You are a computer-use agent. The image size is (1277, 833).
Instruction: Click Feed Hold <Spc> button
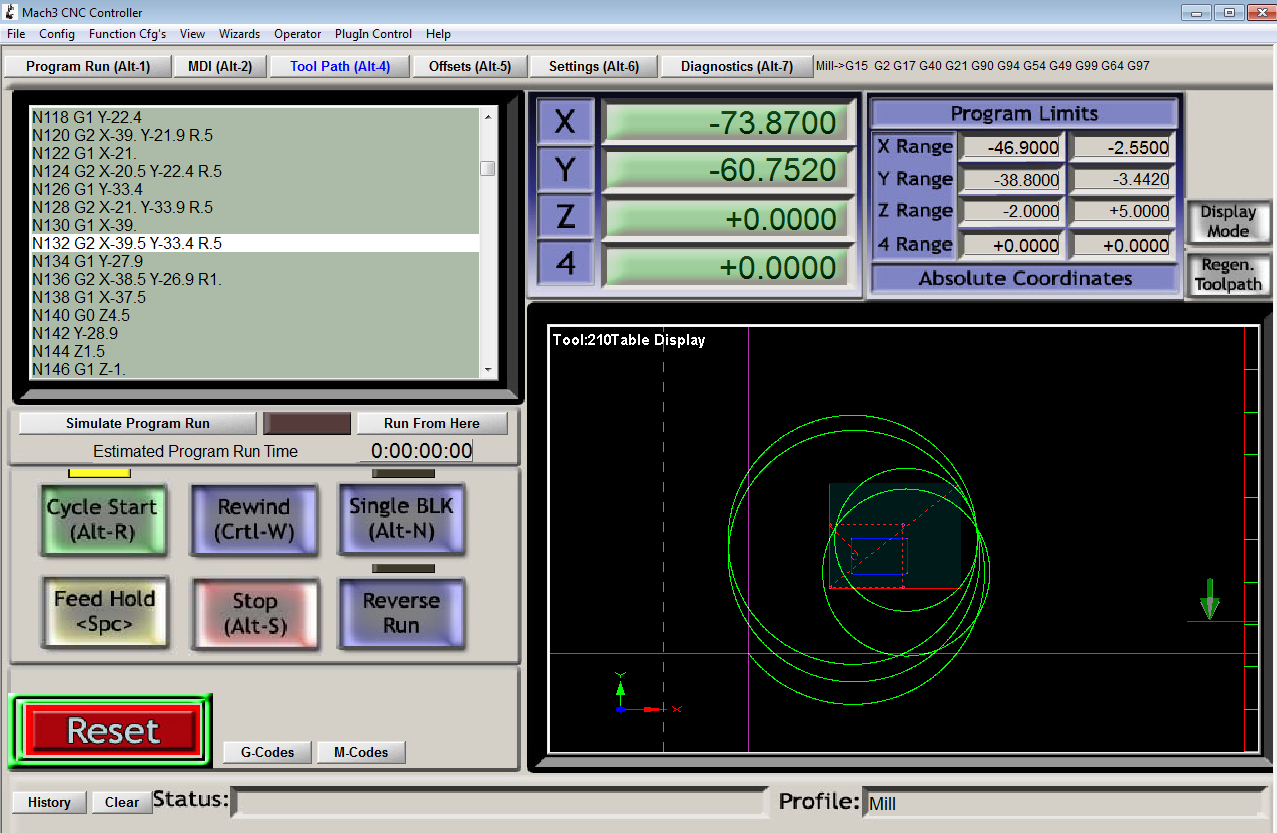click(104, 612)
